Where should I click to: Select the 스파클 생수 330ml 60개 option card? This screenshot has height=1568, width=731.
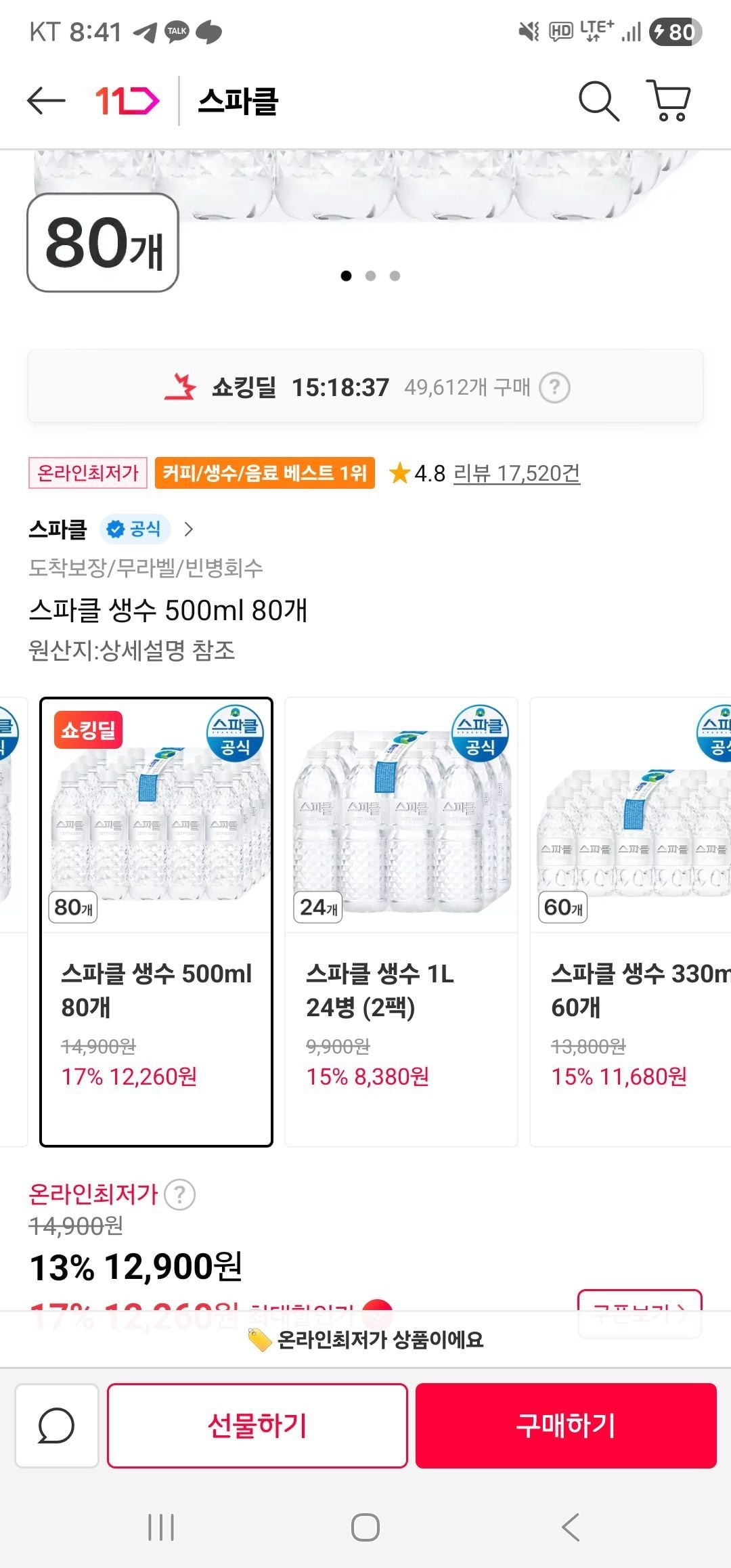click(x=631, y=921)
